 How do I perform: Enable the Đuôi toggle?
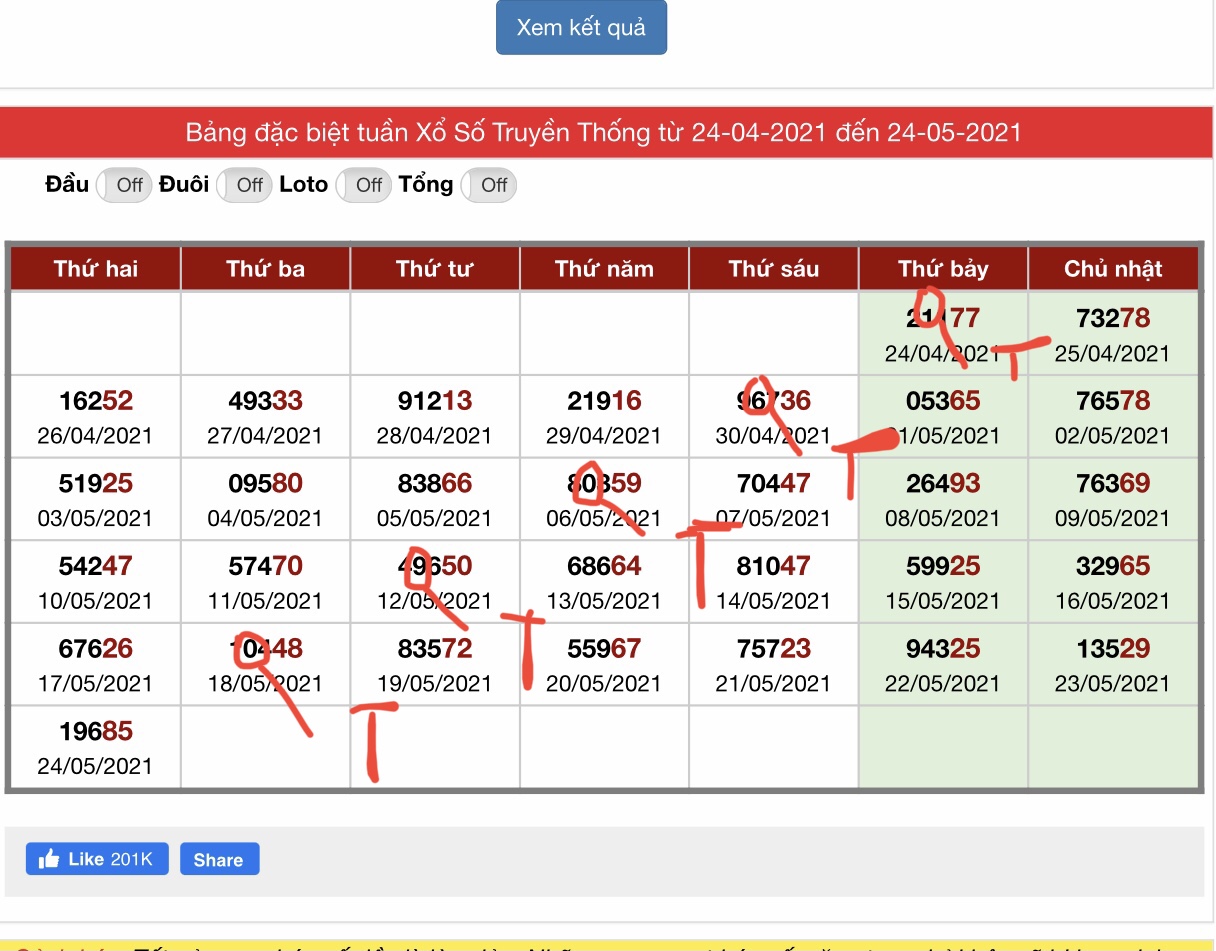pyautogui.click(x=244, y=185)
